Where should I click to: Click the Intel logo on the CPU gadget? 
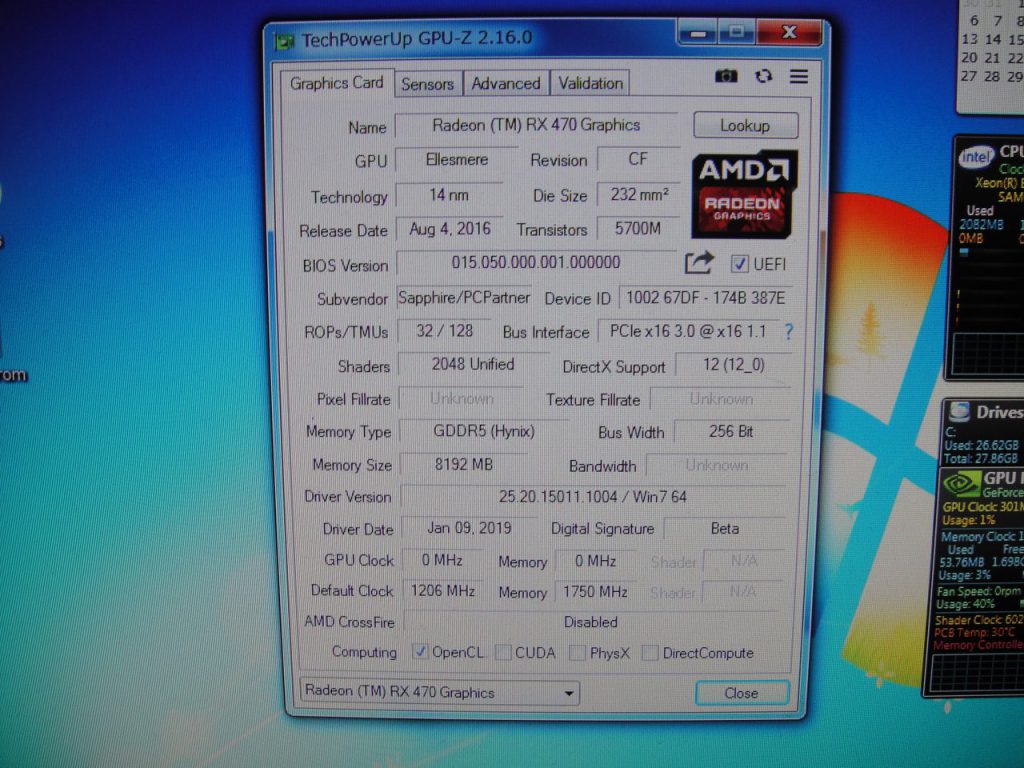(x=977, y=158)
